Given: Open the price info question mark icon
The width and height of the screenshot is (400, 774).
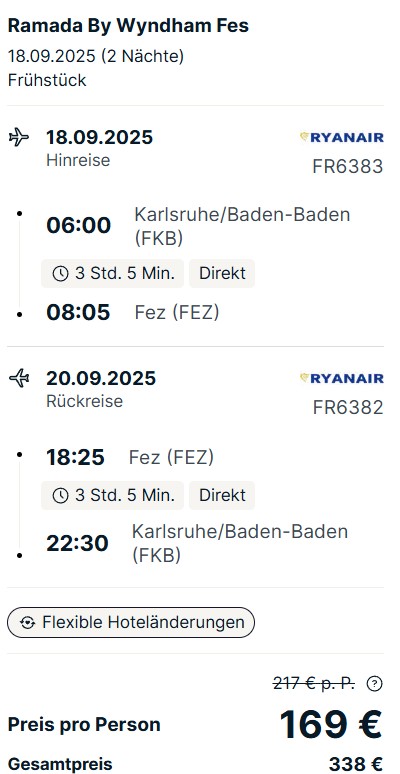Looking at the screenshot, I should pyautogui.click(x=375, y=684).
